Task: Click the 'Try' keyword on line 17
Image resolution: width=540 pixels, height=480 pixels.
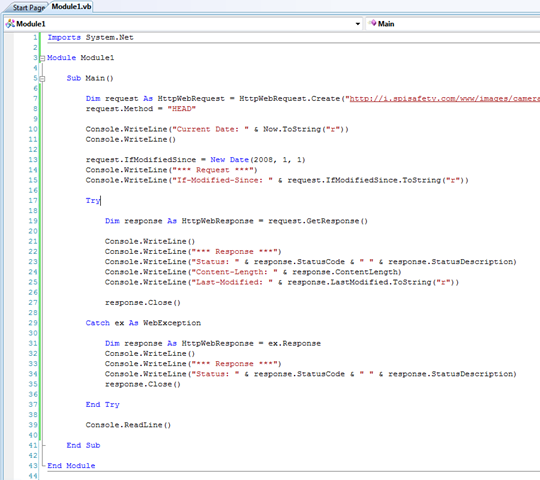Action: point(93,200)
